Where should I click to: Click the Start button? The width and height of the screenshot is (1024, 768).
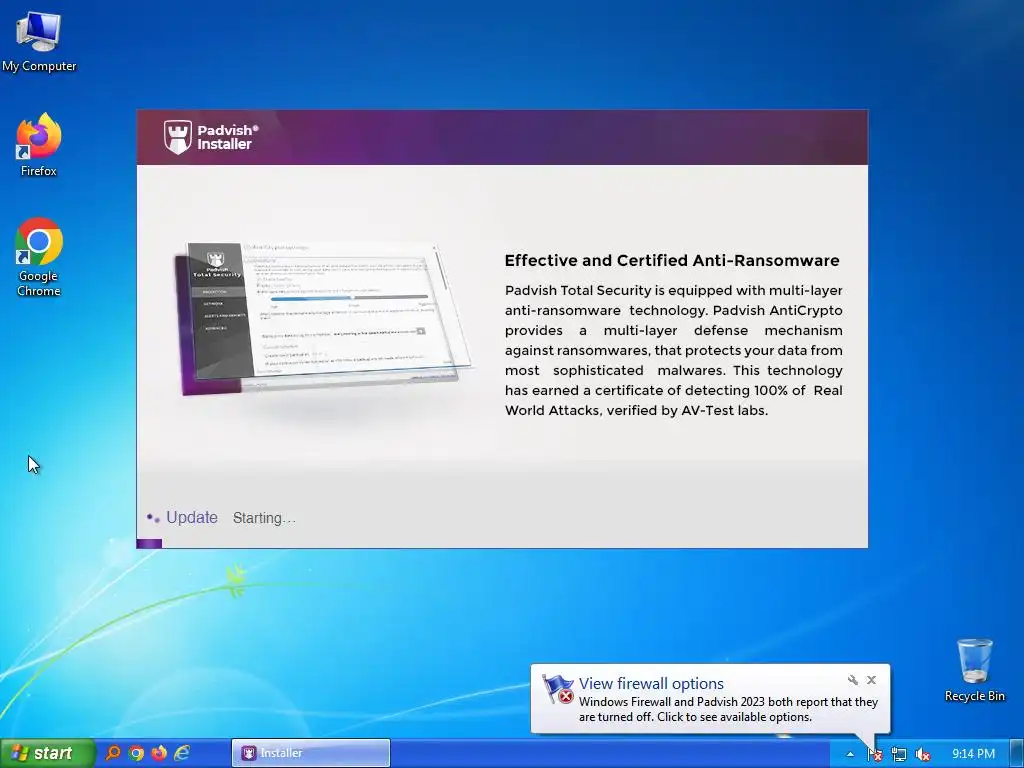[46, 753]
